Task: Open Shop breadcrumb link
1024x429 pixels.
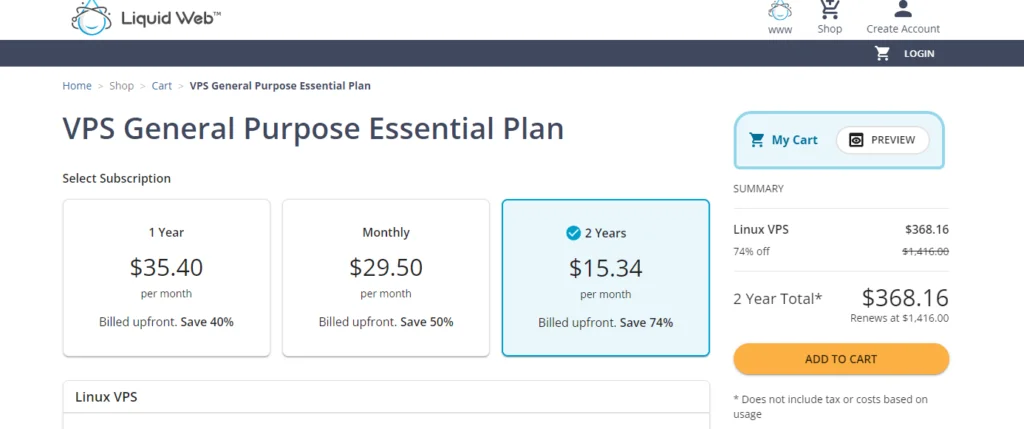Action: [x=121, y=86]
